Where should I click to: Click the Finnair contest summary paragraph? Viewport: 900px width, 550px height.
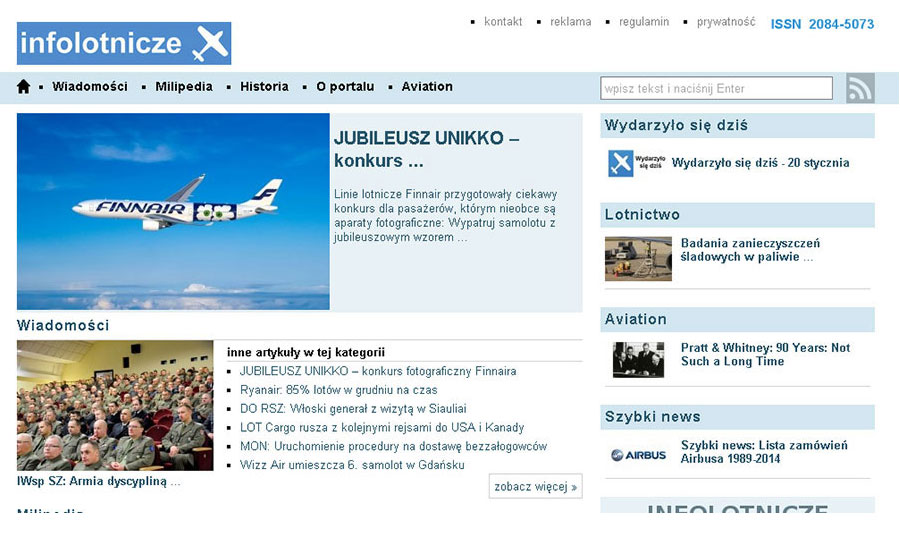click(445, 216)
